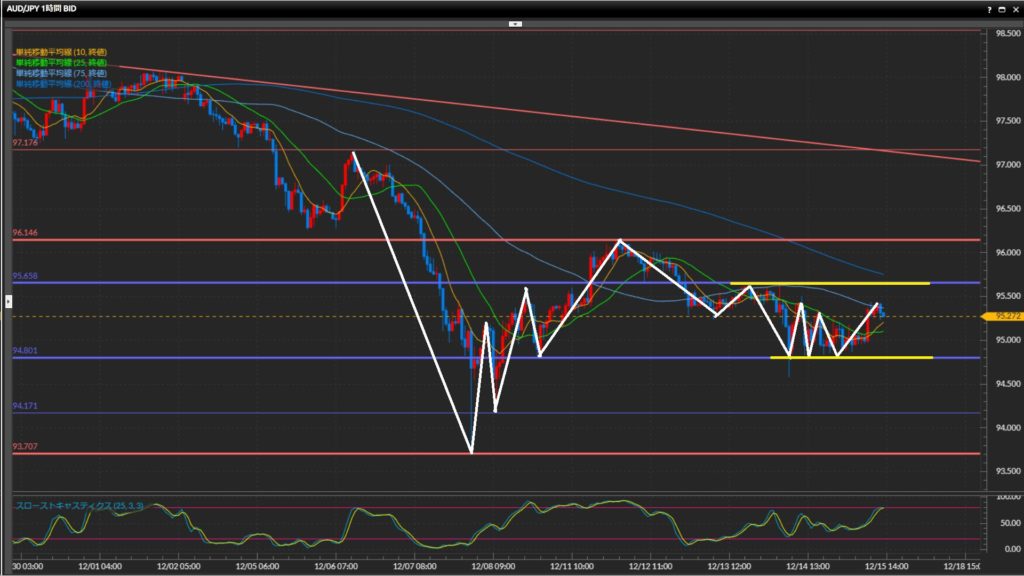
Task: Close the AUD/JPY chart window
Action: 1014,8
